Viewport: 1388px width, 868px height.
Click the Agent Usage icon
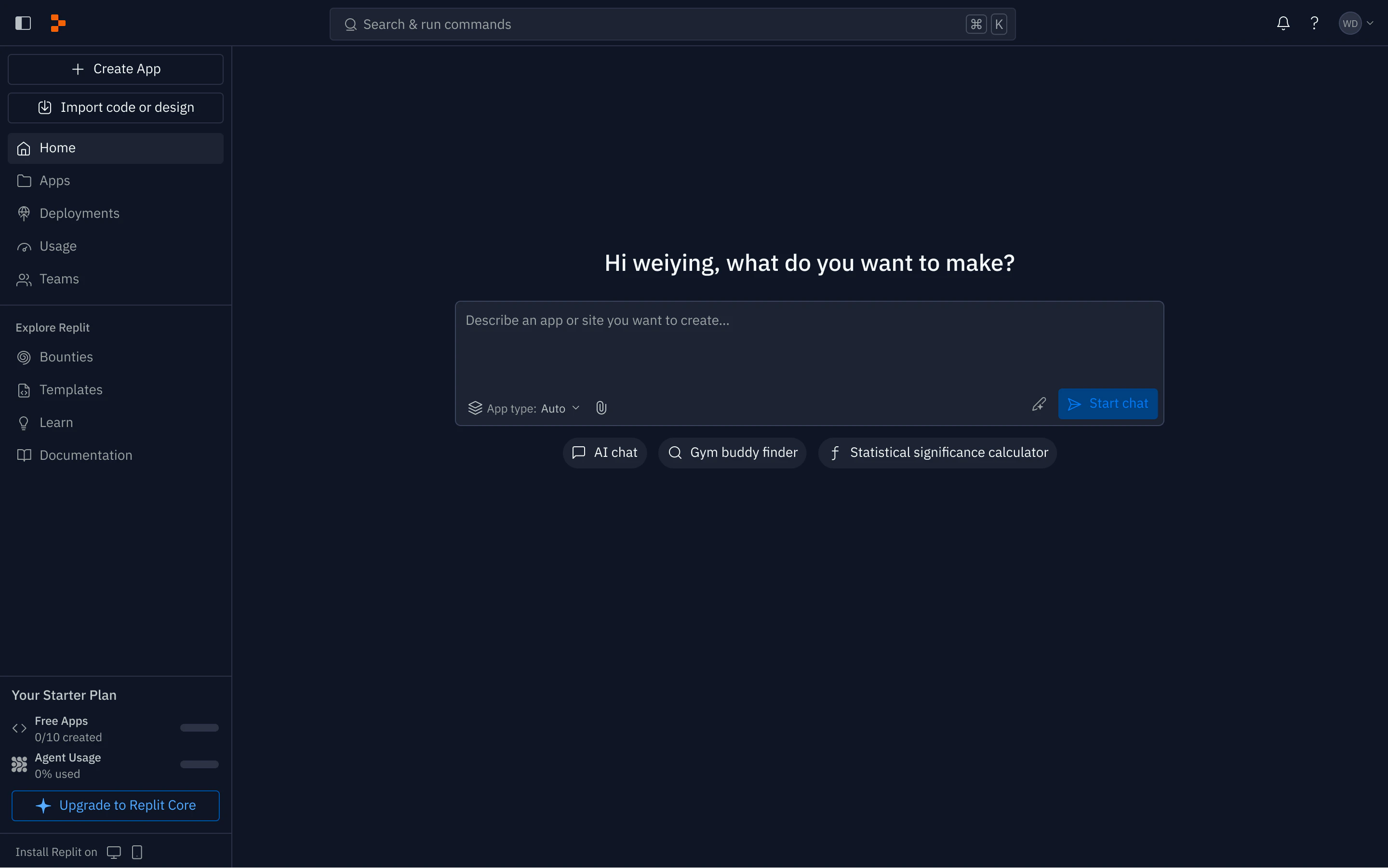19,765
